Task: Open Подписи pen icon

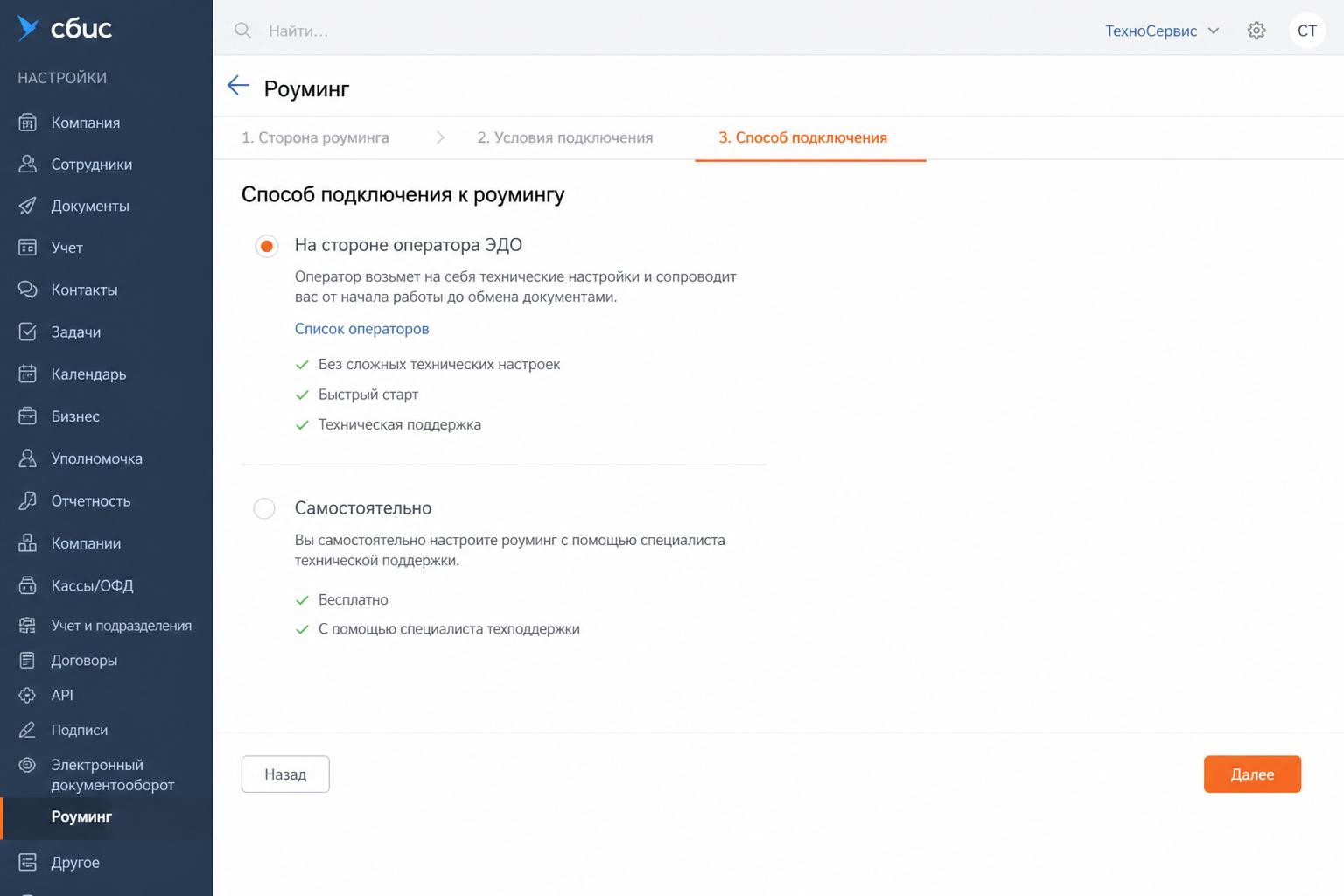Action: 28,730
